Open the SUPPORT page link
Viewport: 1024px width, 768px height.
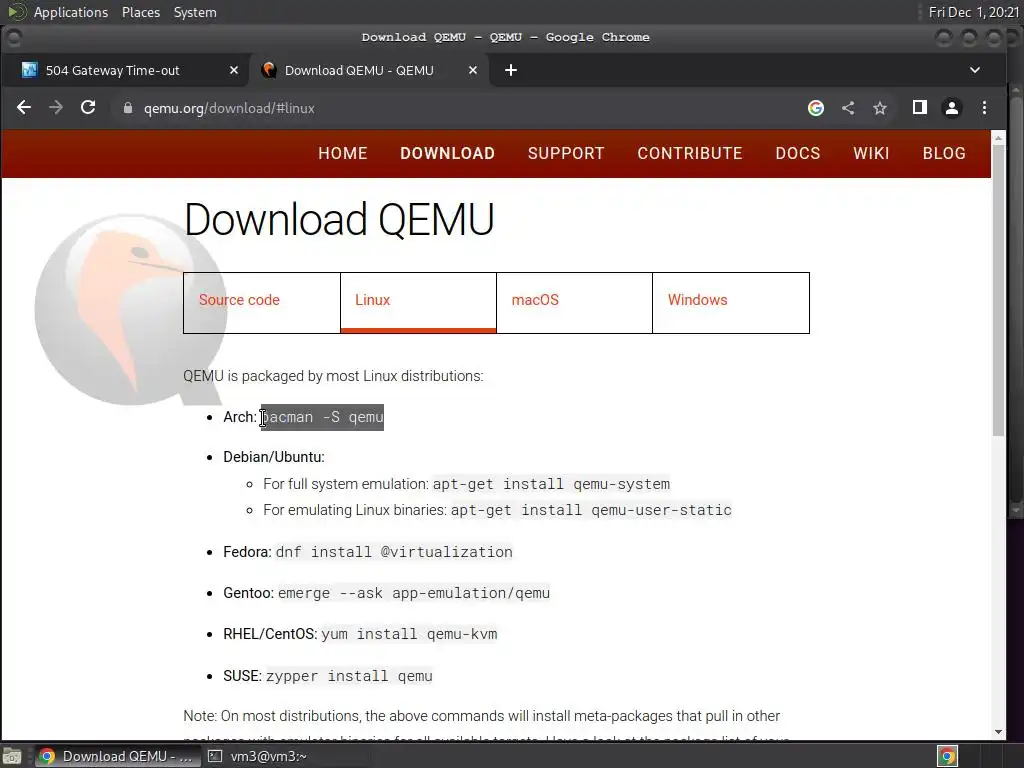point(566,153)
